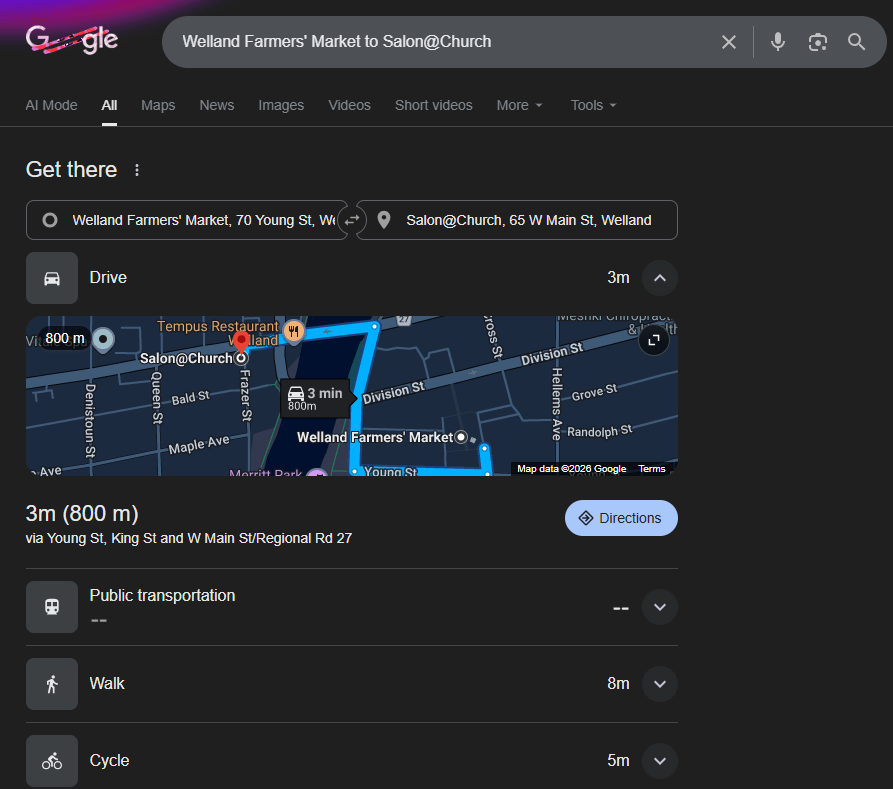Click the Public transportation label
Screen dimensions: 893x789
click(x=162, y=595)
